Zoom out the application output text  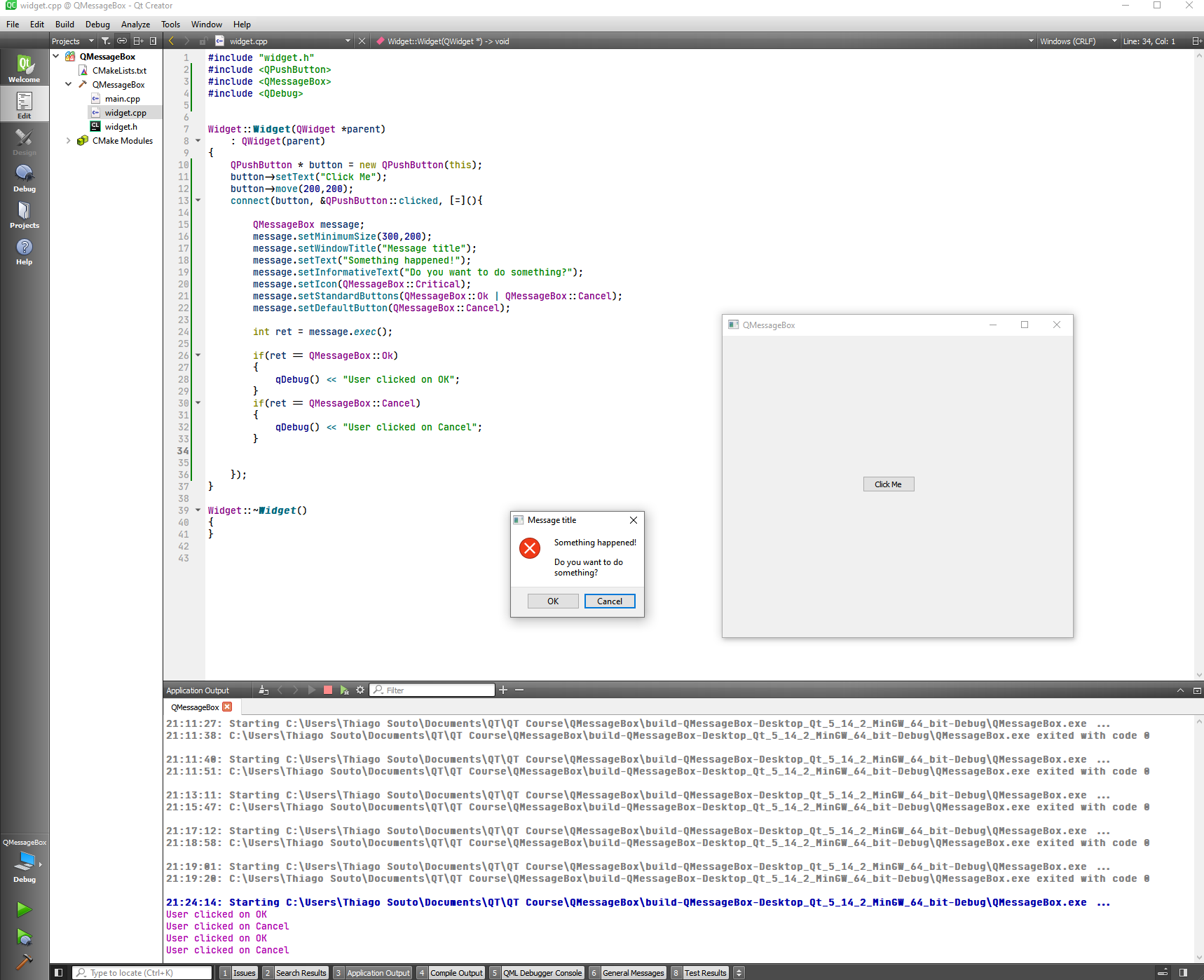pos(519,690)
